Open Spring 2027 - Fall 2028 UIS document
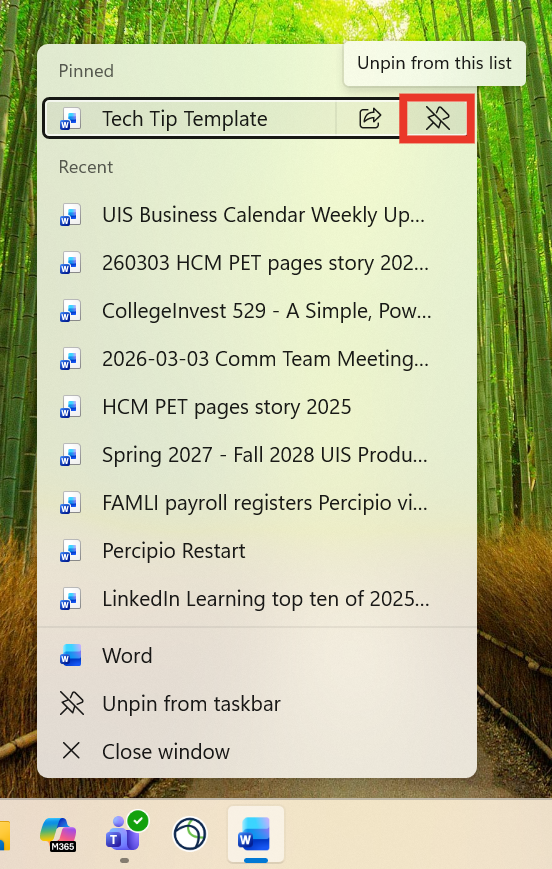Screen dimensions: 552x869 tap(257, 455)
